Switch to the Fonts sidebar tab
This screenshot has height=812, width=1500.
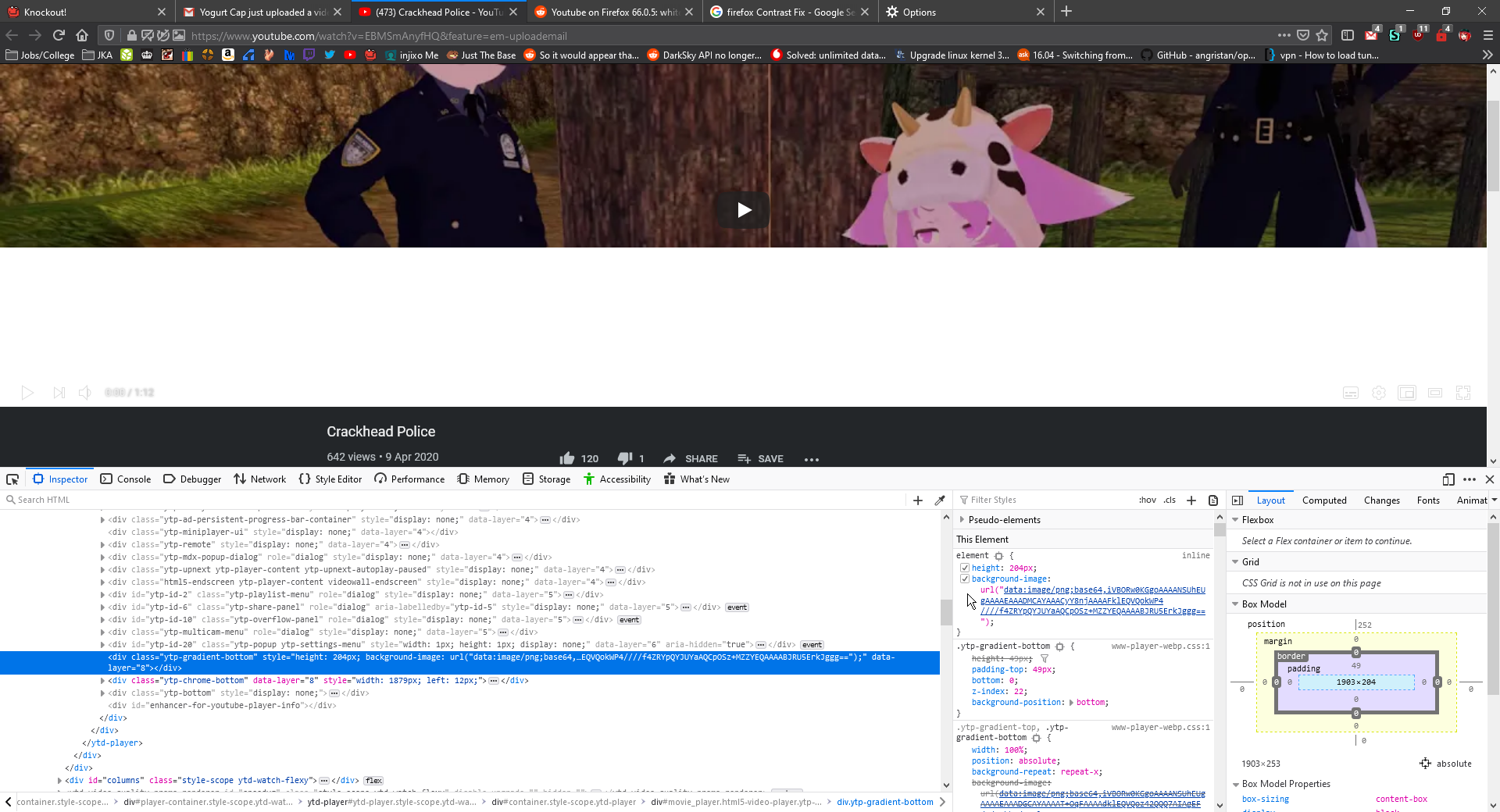(x=1428, y=500)
